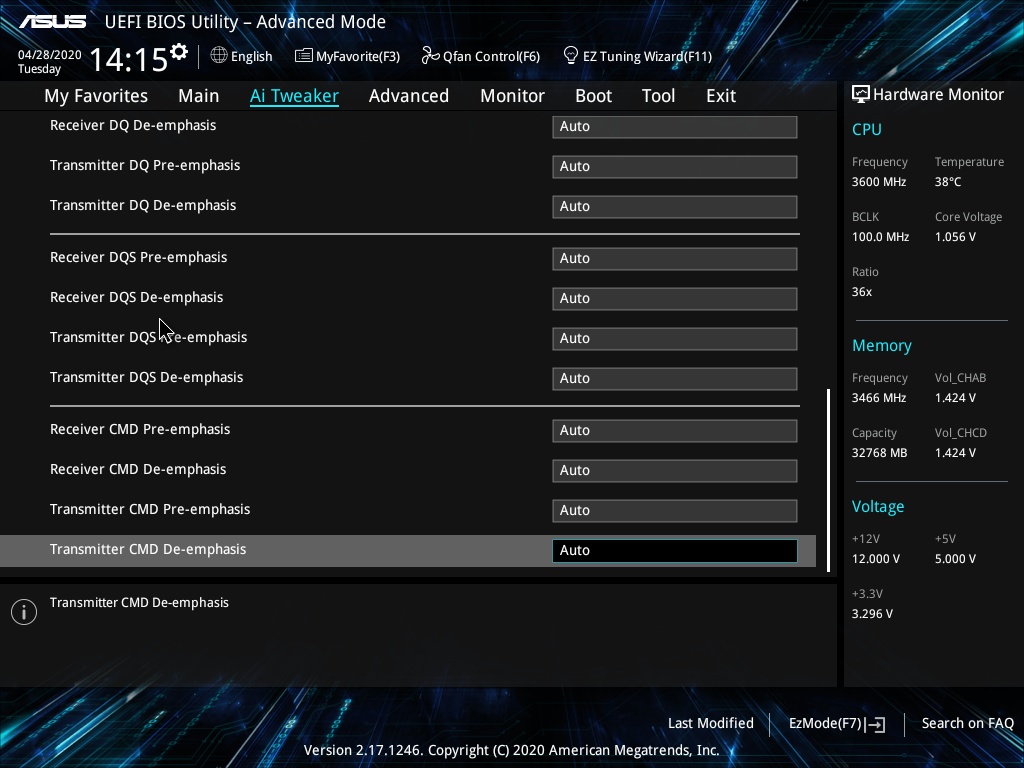Click MyFavorite(F3) button text
This screenshot has width=1024, height=768.
(358, 57)
